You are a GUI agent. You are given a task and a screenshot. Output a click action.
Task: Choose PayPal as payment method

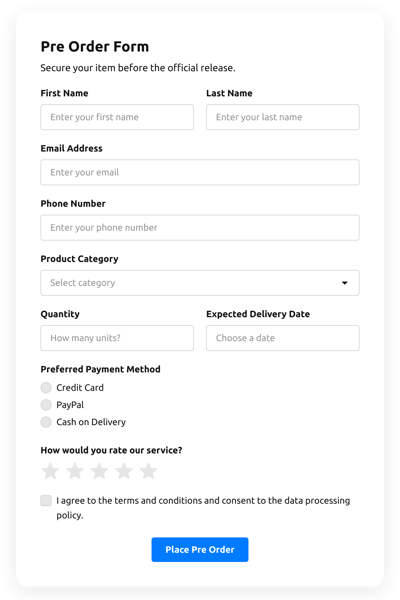pyautogui.click(x=46, y=405)
